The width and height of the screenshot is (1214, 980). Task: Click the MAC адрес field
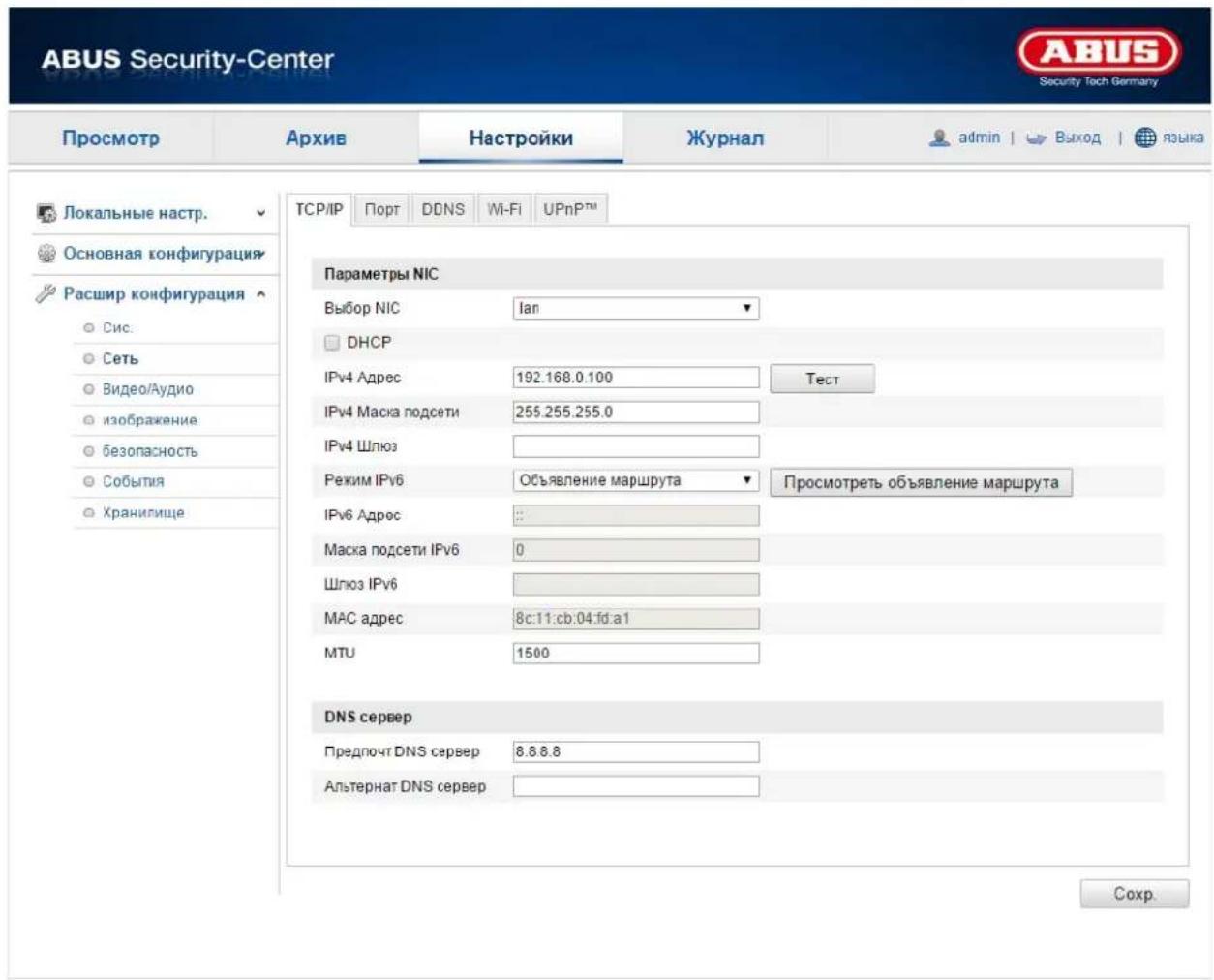pos(636,618)
